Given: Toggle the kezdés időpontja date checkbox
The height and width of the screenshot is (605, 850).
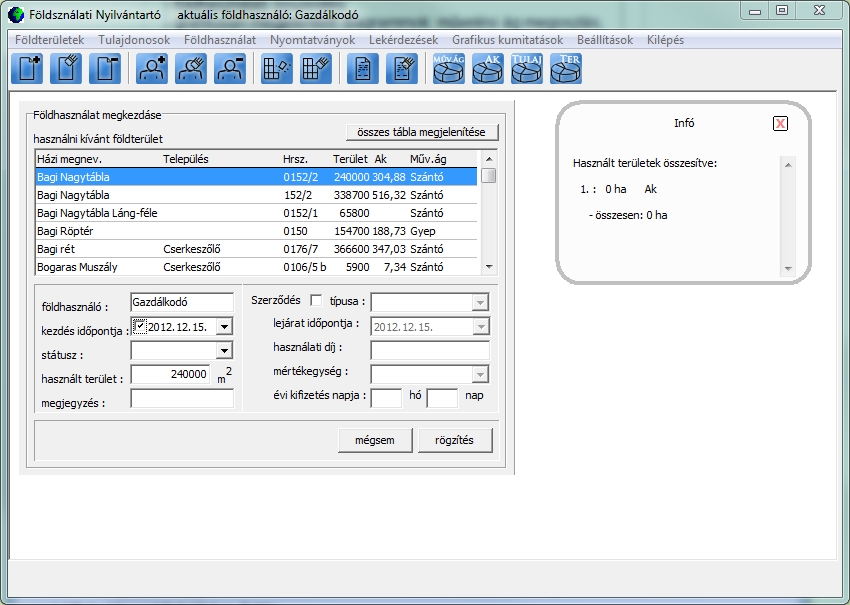Looking at the screenshot, I should pyautogui.click(x=140, y=326).
